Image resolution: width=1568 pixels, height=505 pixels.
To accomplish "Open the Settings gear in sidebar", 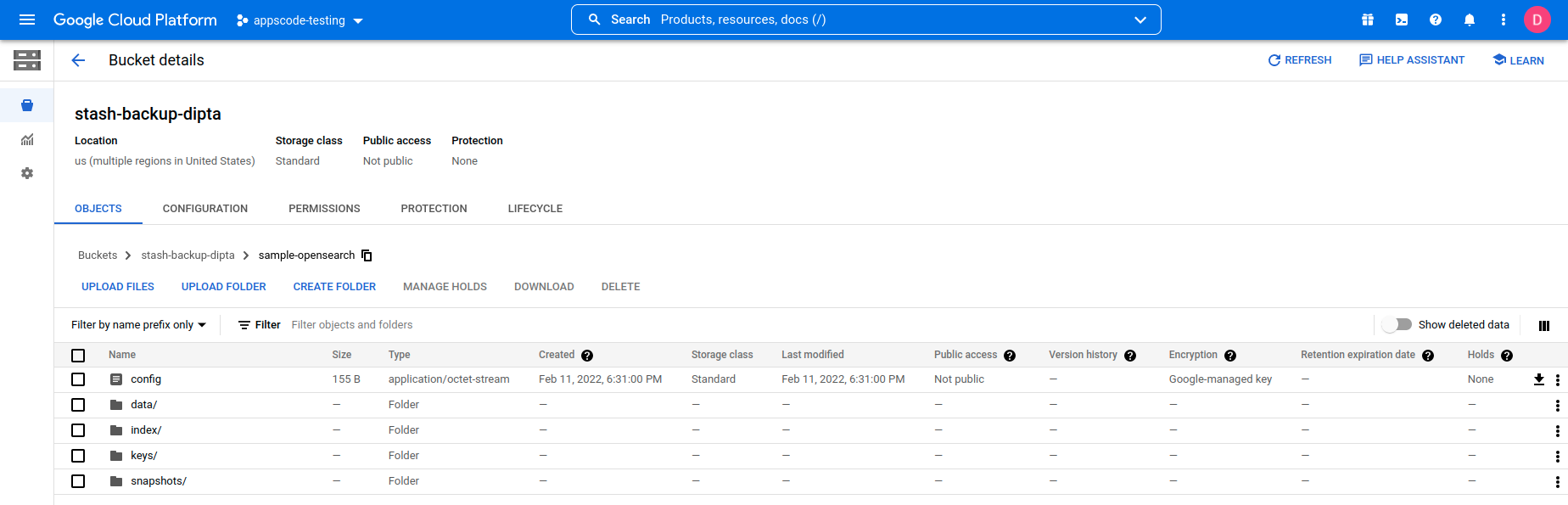I will [27, 173].
